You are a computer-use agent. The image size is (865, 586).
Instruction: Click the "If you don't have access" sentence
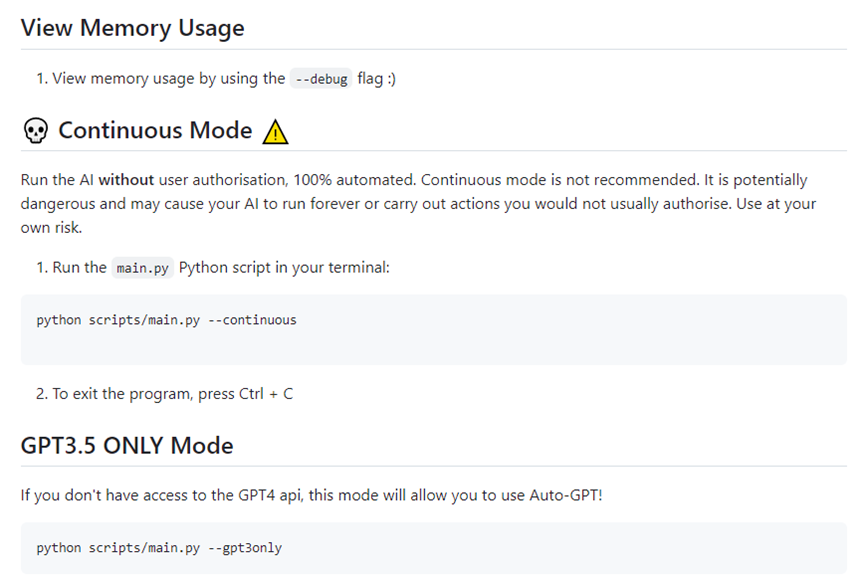click(x=311, y=495)
